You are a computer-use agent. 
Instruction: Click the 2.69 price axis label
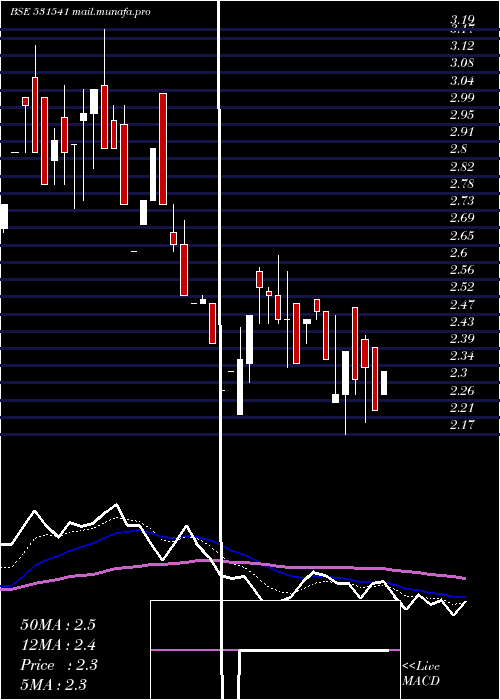(462, 218)
